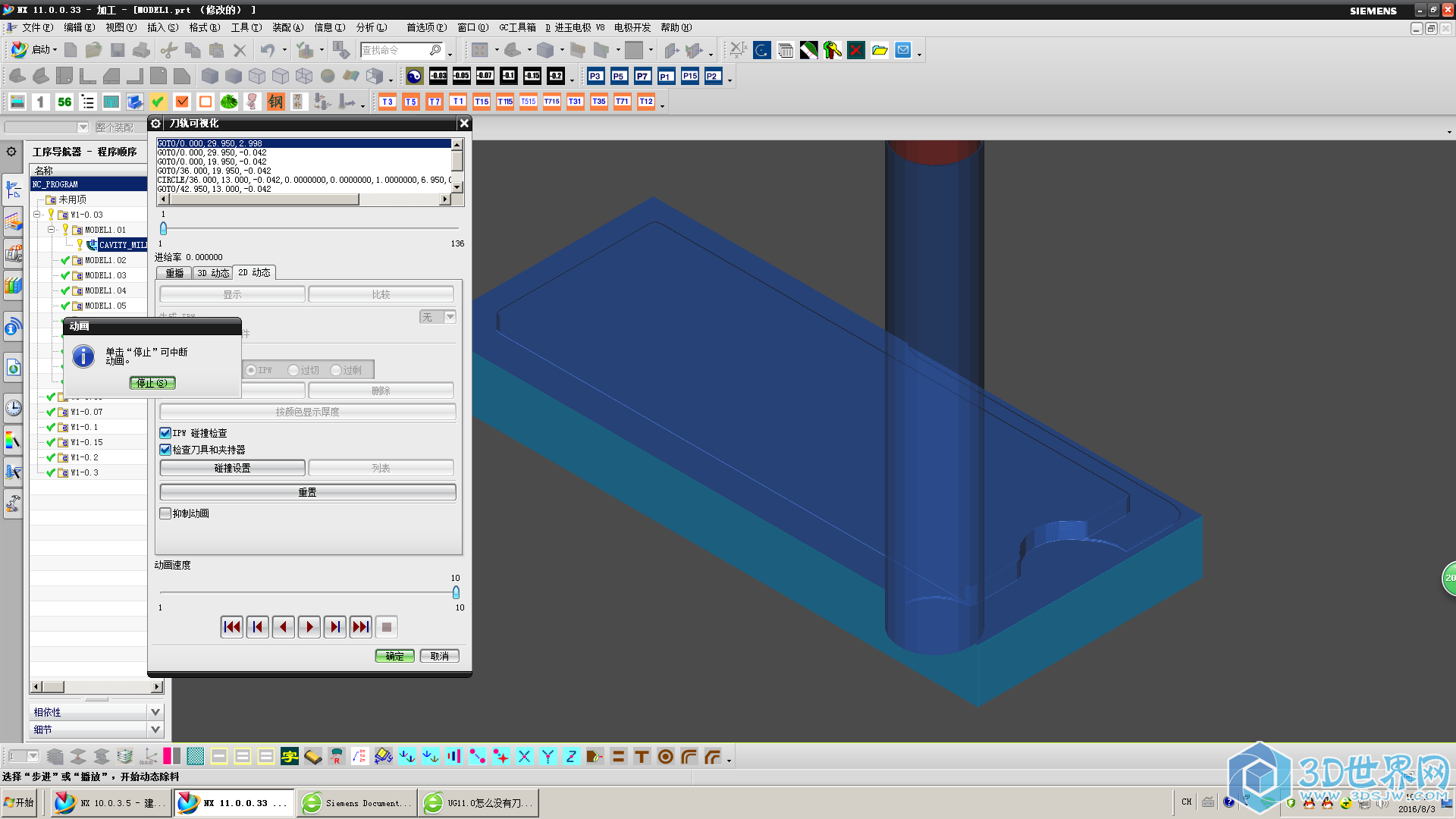Click the 碰撞设置 button
The height and width of the screenshot is (819, 1456).
[x=232, y=468]
